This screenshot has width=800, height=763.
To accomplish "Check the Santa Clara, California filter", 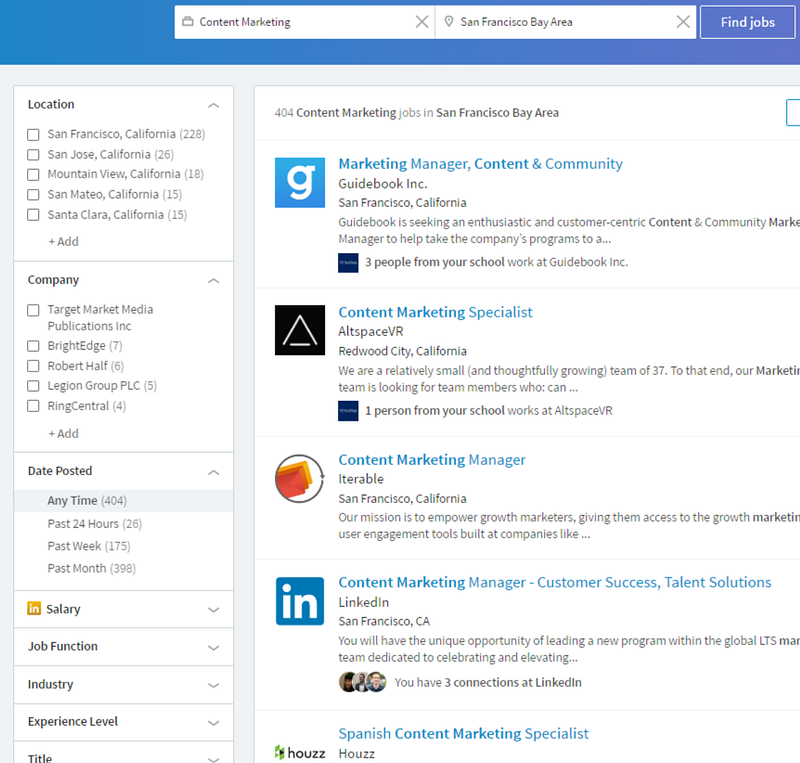I will pos(33,215).
